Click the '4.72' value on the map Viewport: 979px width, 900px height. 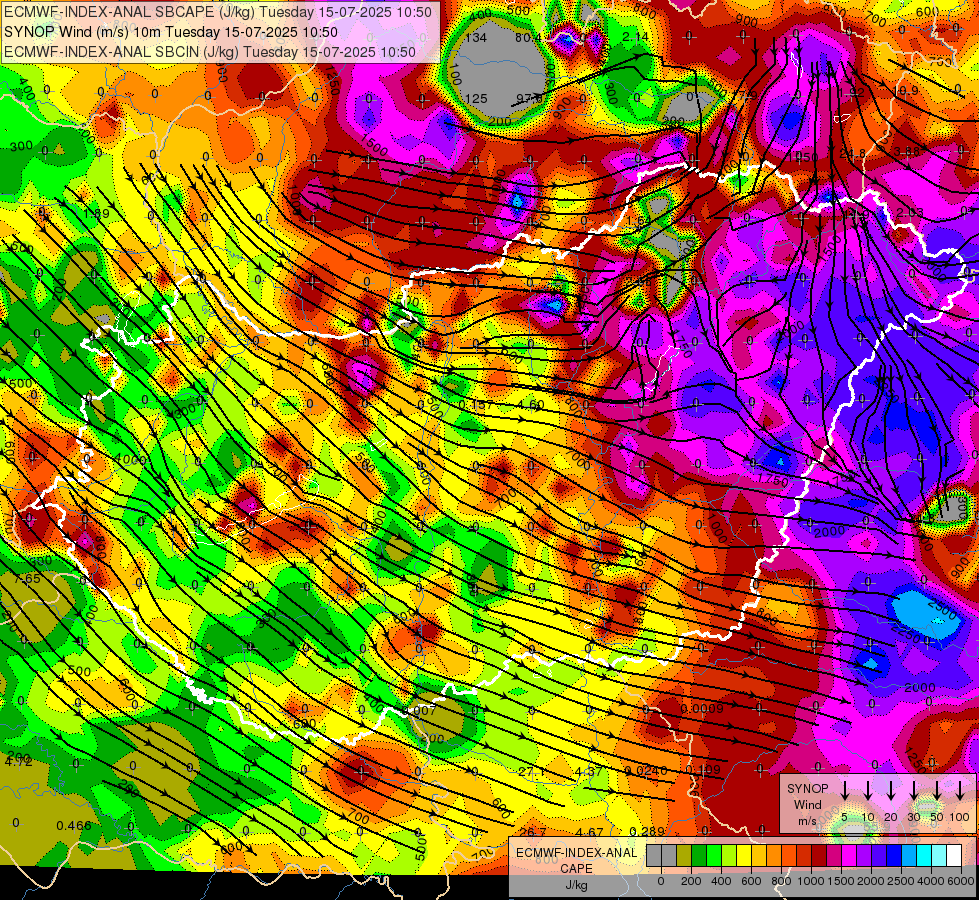tap(18, 761)
